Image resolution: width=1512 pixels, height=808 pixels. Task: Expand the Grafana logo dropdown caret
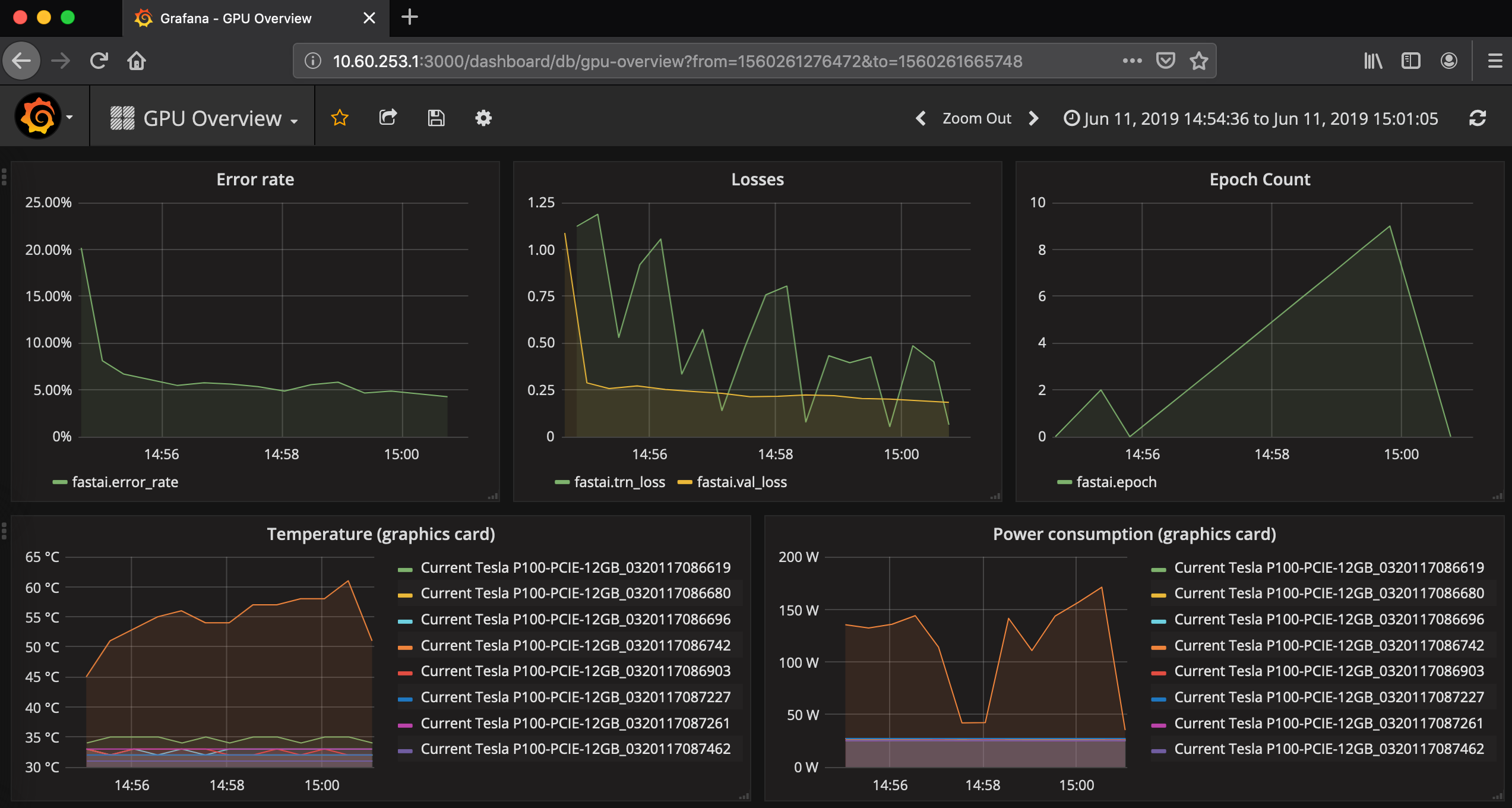point(69,118)
